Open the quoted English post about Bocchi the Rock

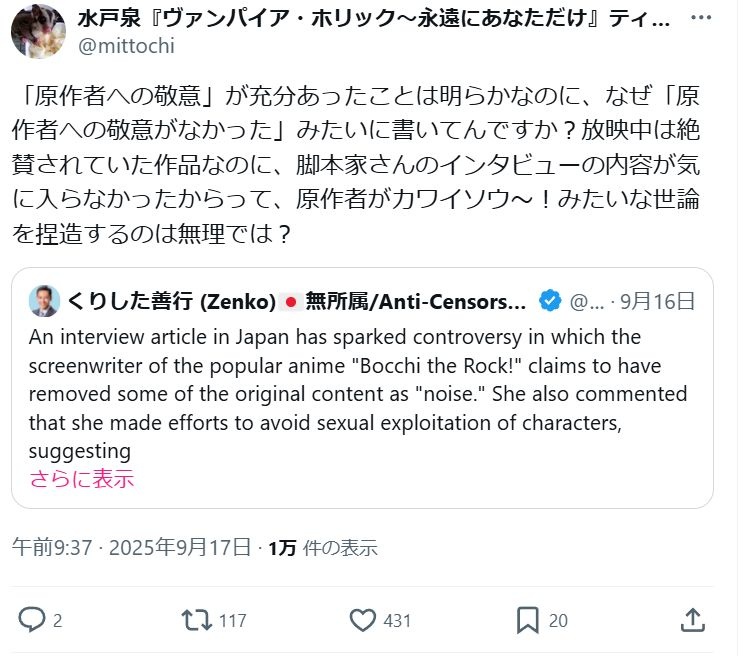coord(360,393)
